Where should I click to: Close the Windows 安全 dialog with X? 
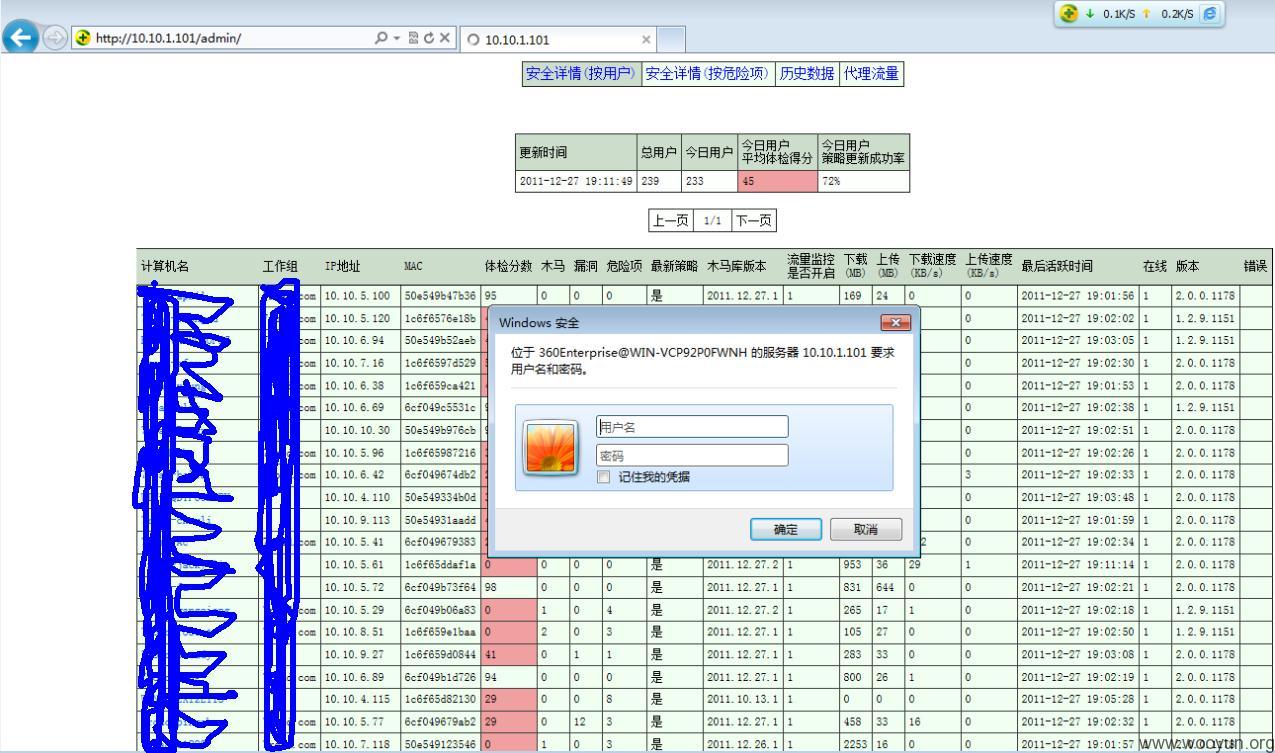(895, 322)
